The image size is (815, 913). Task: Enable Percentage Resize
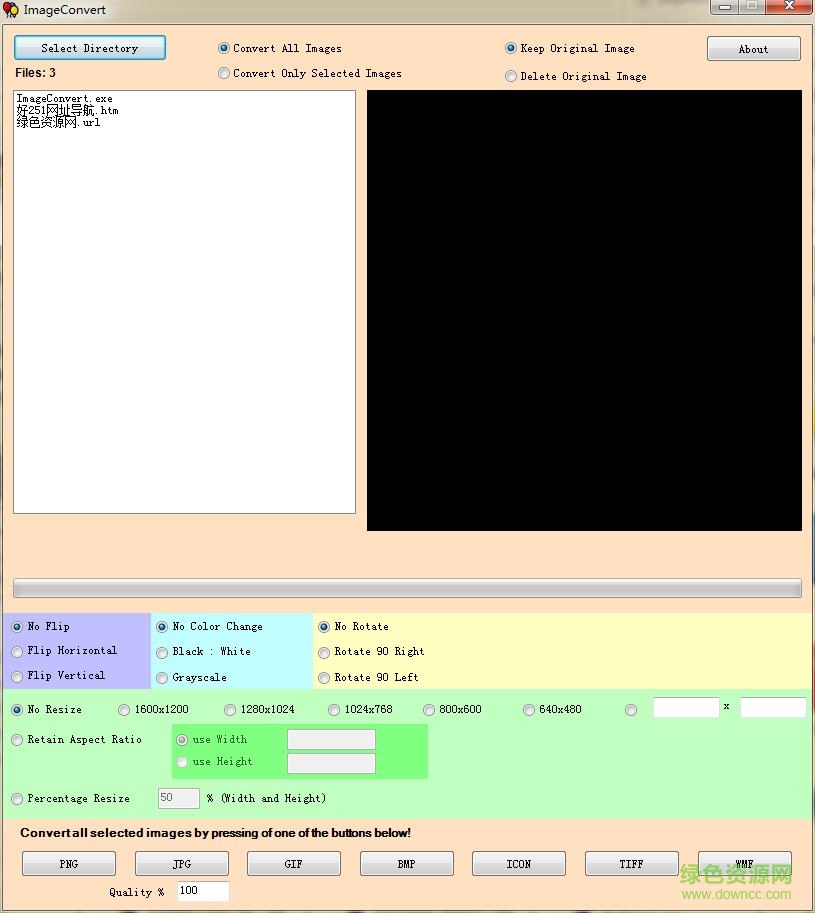tap(17, 798)
